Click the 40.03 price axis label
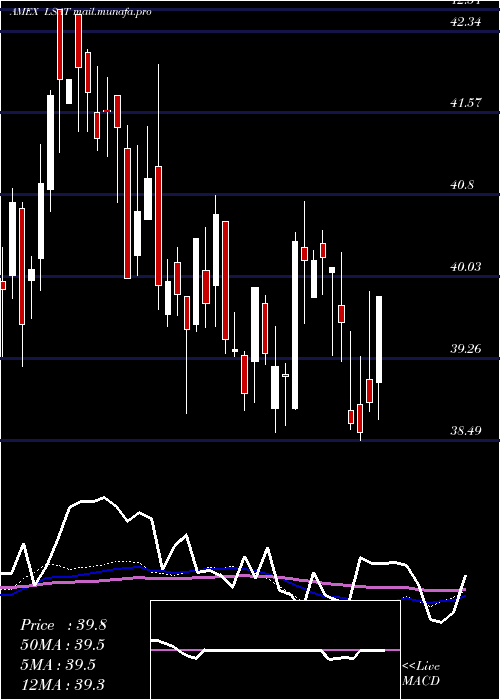The width and height of the screenshot is (500, 700). coord(466,267)
